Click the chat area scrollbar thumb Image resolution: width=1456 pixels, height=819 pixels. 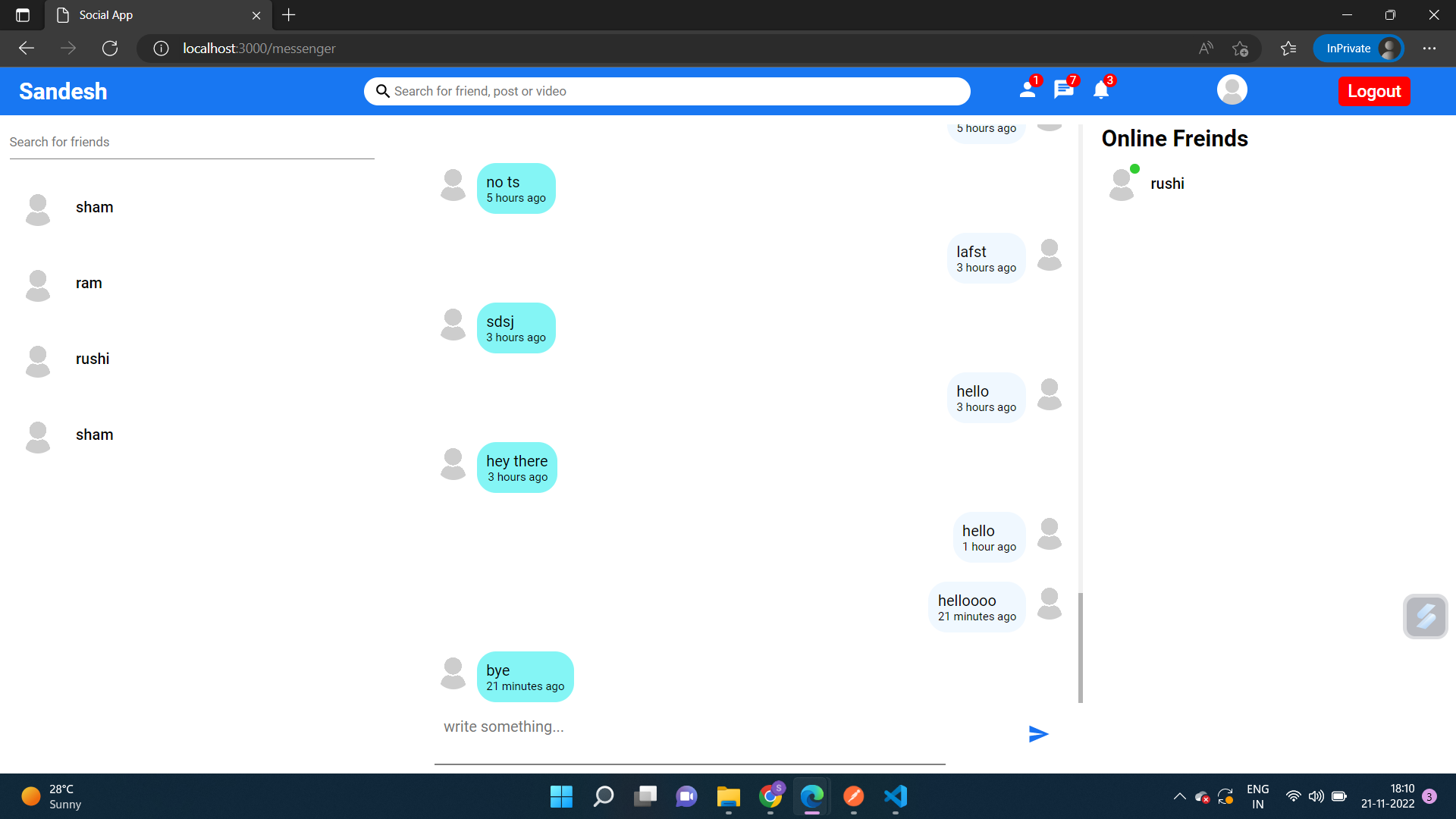coord(1081,646)
